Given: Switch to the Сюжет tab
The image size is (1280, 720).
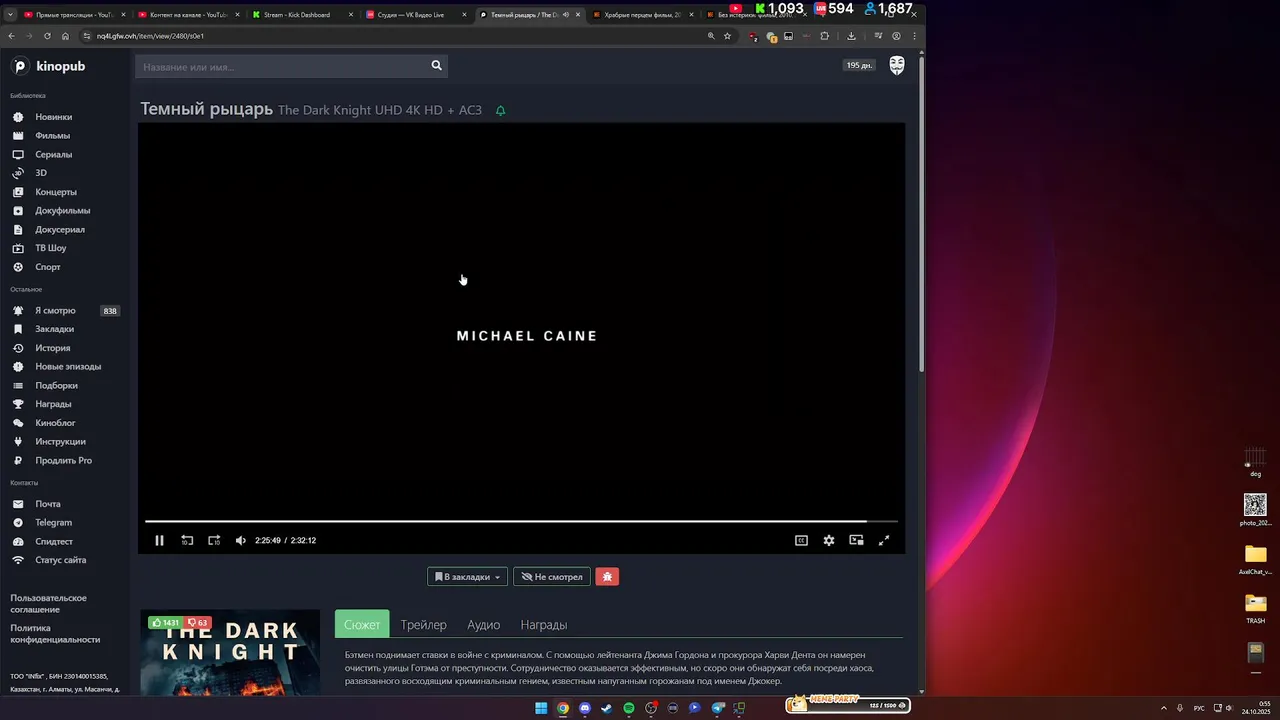Looking at the screenshot, I should tap(362, 625).
